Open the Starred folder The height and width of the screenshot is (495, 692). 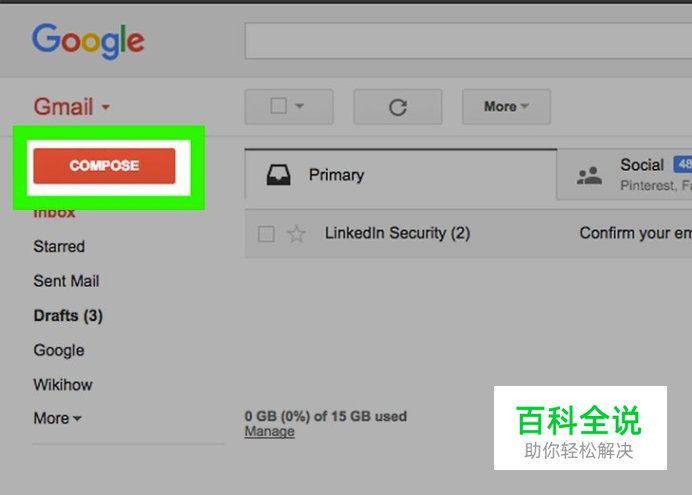(59, 246)
